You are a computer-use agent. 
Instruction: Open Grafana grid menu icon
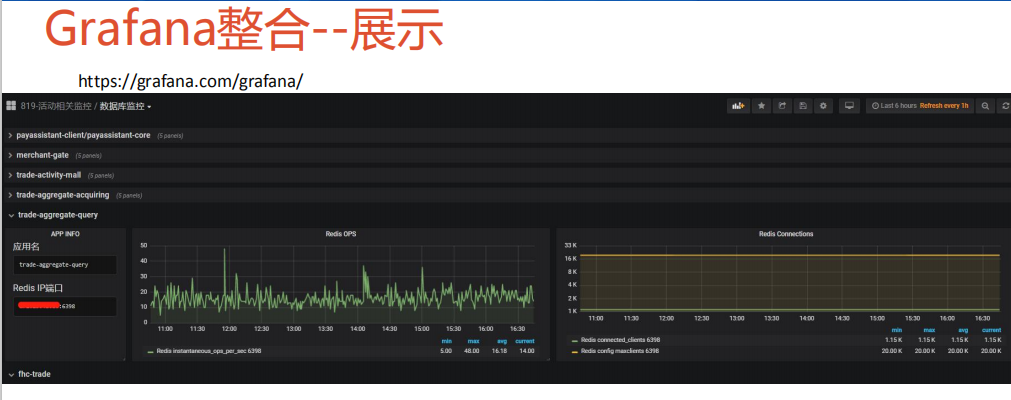[11, 106]
